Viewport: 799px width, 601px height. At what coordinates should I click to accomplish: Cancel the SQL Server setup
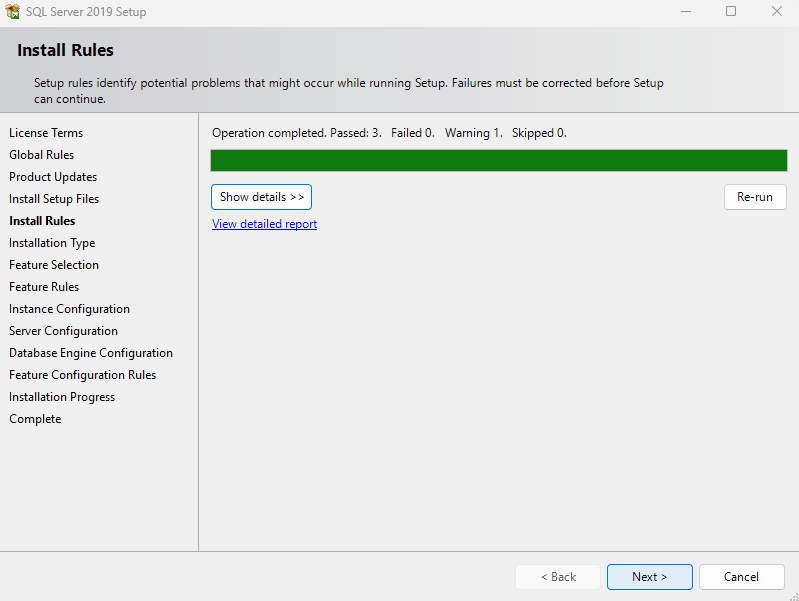(x=741, y=577)
